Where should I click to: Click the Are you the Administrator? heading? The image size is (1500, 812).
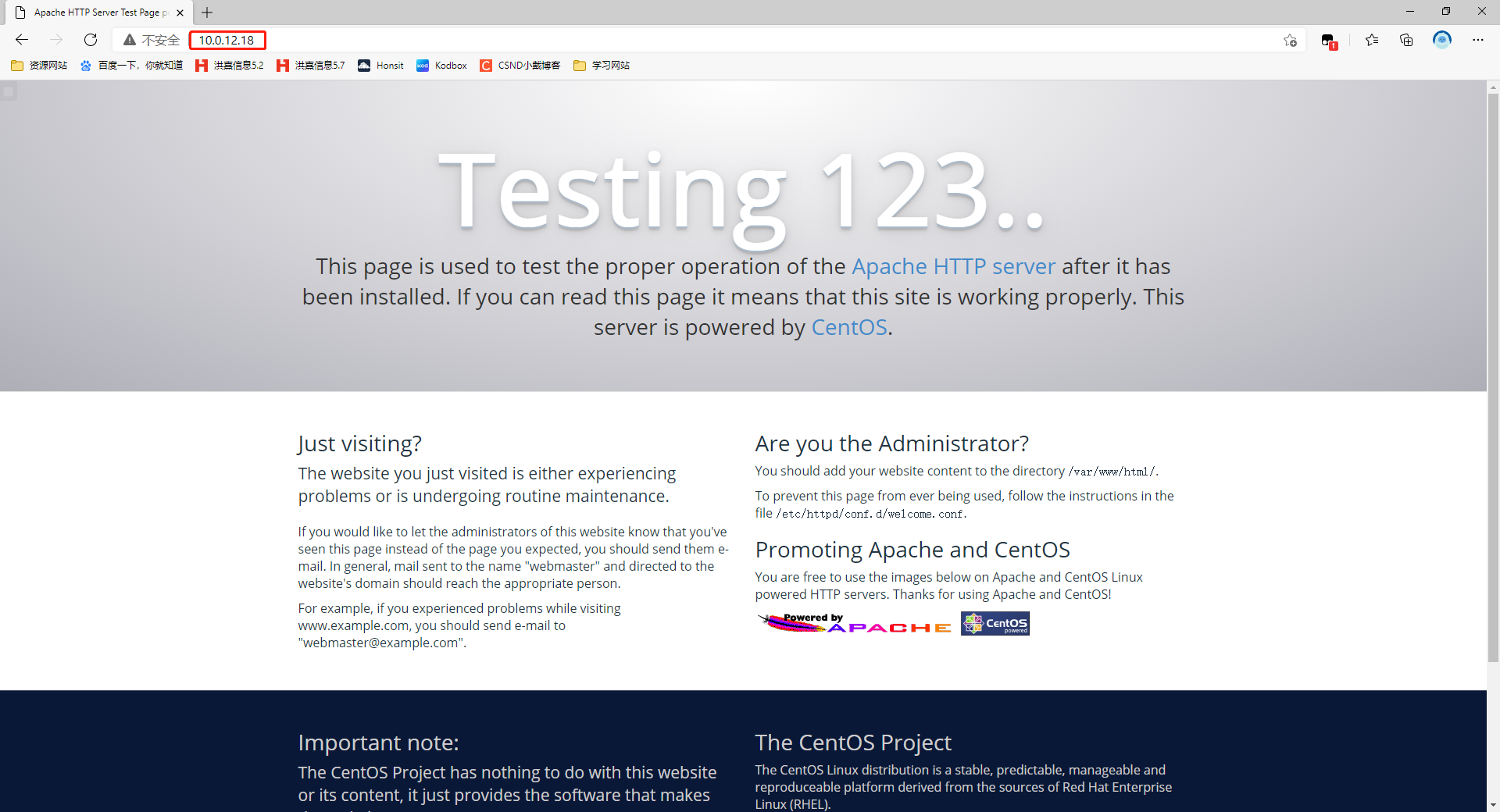pyautogui.click(x=891, y=443)
